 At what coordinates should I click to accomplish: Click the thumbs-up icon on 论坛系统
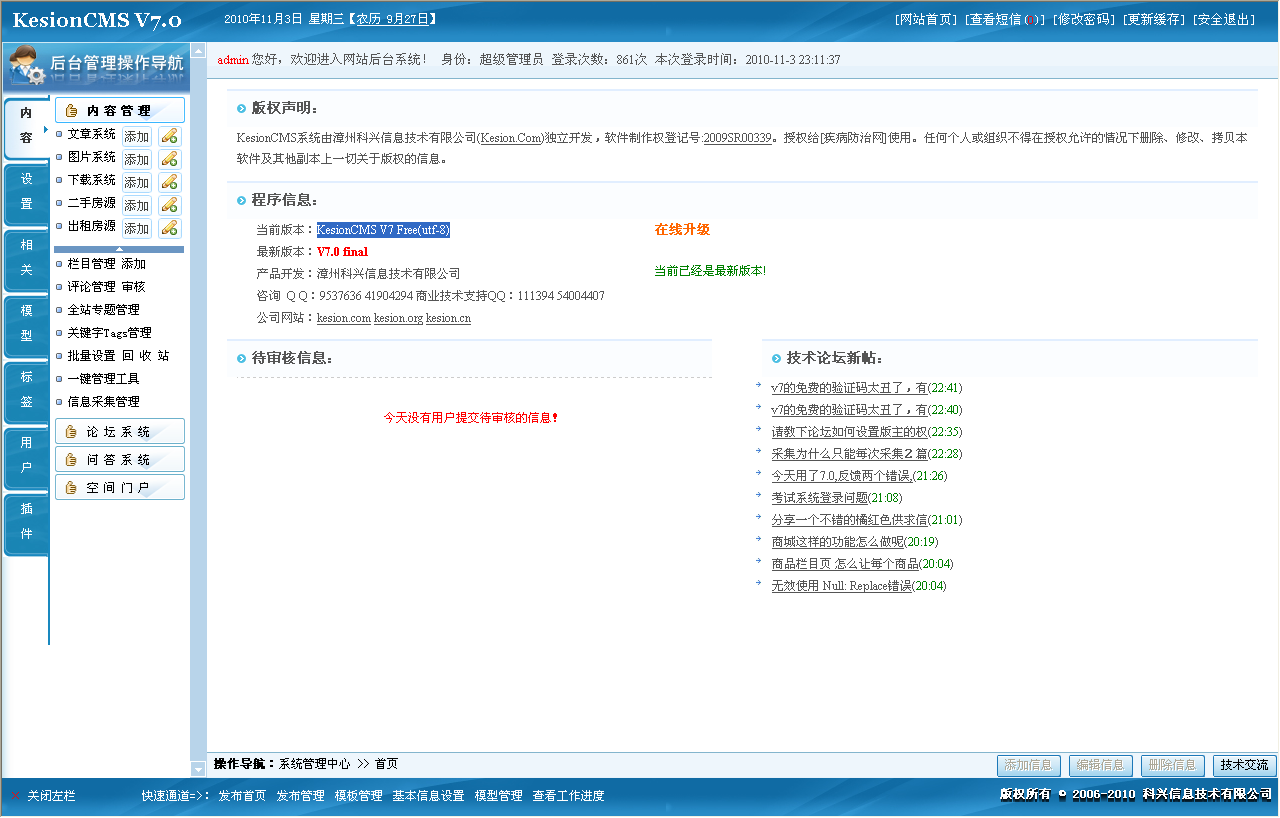[x=71, y=432]
